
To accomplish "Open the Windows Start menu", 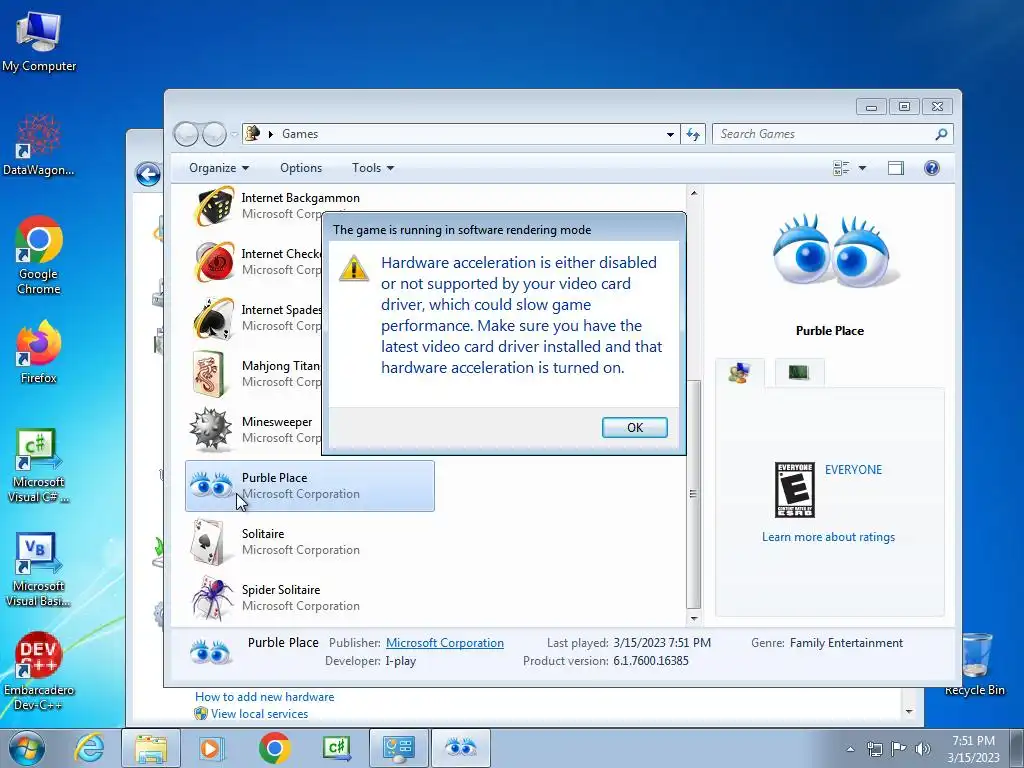I will [27, 748].
